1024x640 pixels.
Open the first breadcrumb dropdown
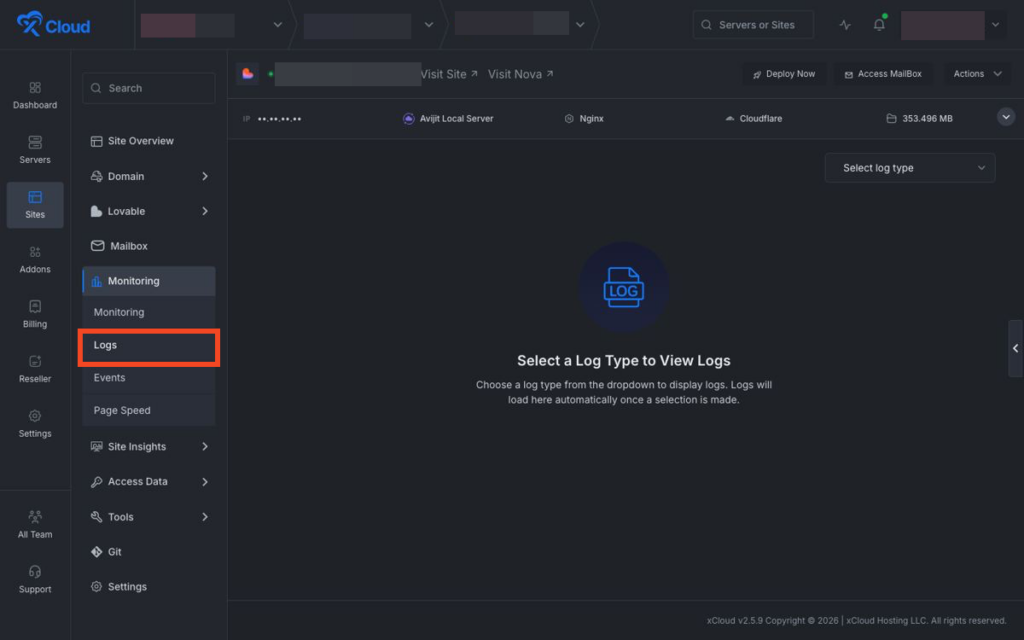point(278,25)
